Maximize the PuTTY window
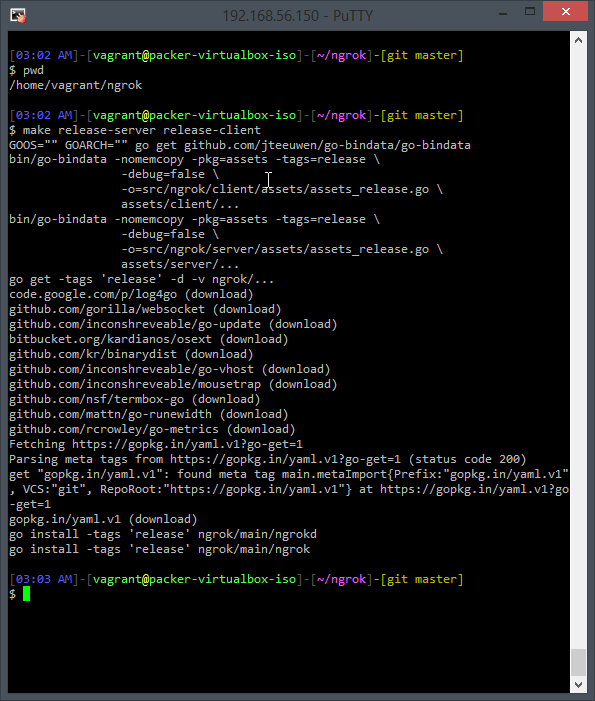 pyautogui.click(x=530, y=12)
